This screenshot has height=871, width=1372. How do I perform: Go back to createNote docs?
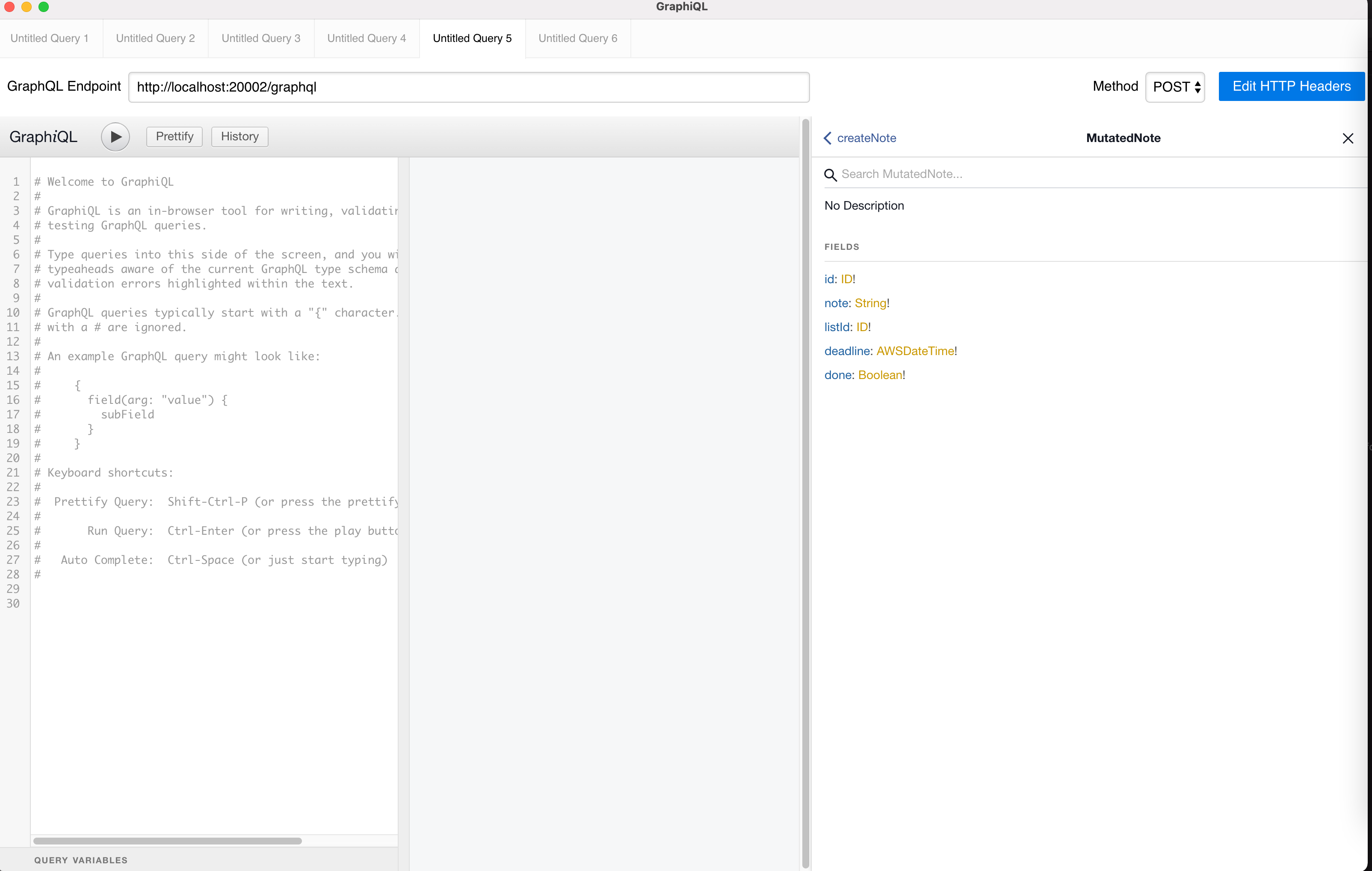click(x=860, y=138)
